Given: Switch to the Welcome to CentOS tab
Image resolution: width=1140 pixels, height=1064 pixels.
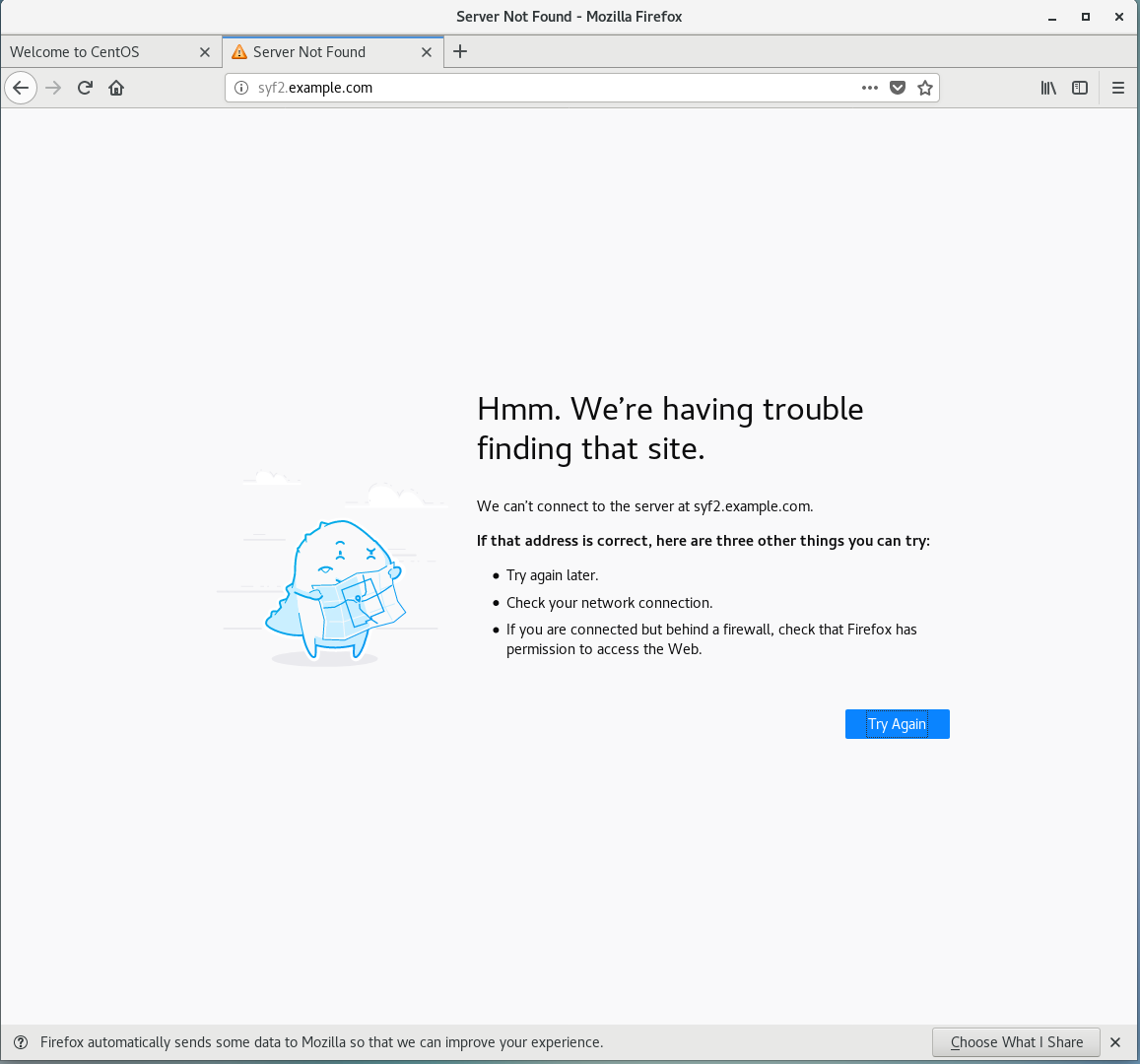Looking at the screenshot, I should coord(110,52).
